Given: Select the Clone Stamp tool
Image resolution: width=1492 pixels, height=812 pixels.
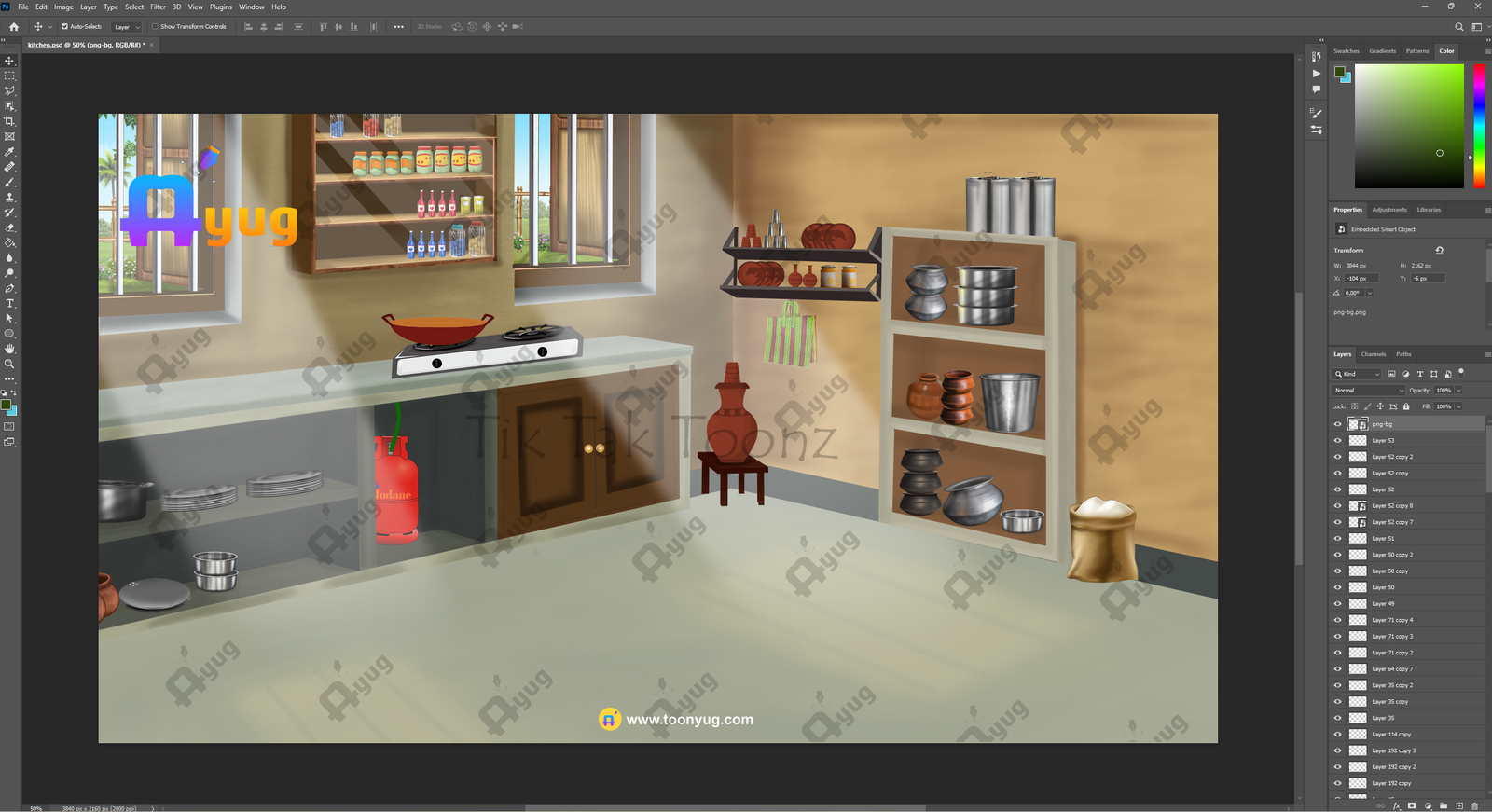Looking at the screenshot, I should coord(9,198).
